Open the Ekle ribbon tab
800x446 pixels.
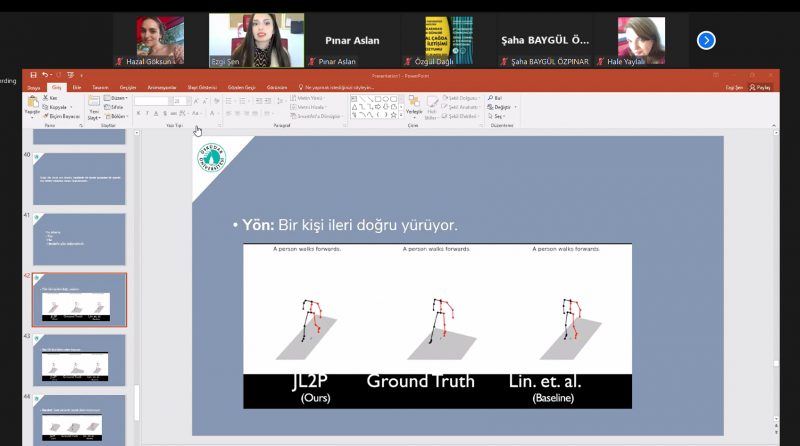click(77, 87)
